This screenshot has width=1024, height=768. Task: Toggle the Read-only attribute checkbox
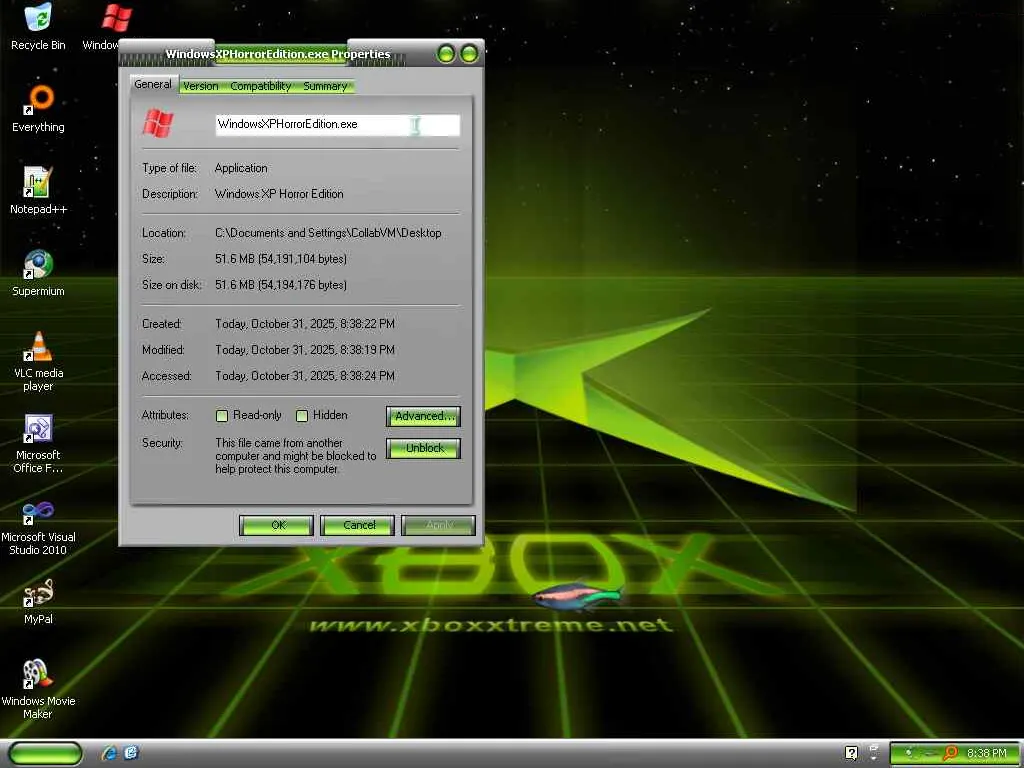(222, 416)
